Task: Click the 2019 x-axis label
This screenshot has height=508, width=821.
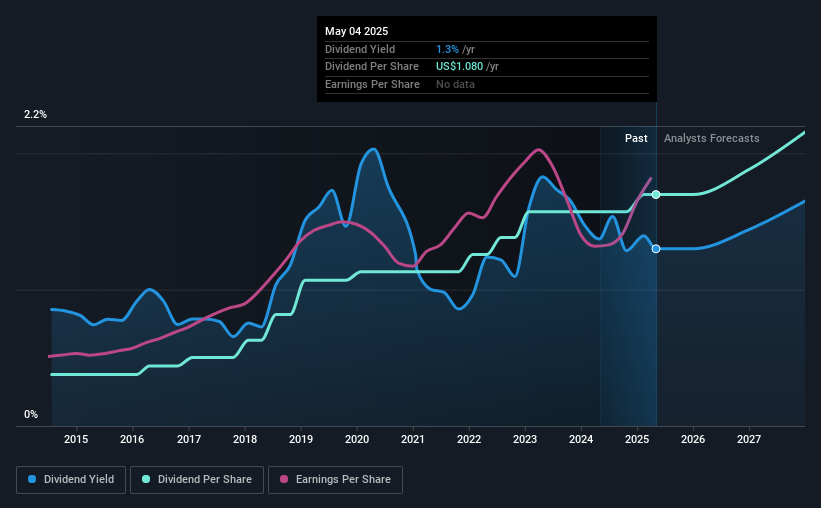Action: point(301,439)
